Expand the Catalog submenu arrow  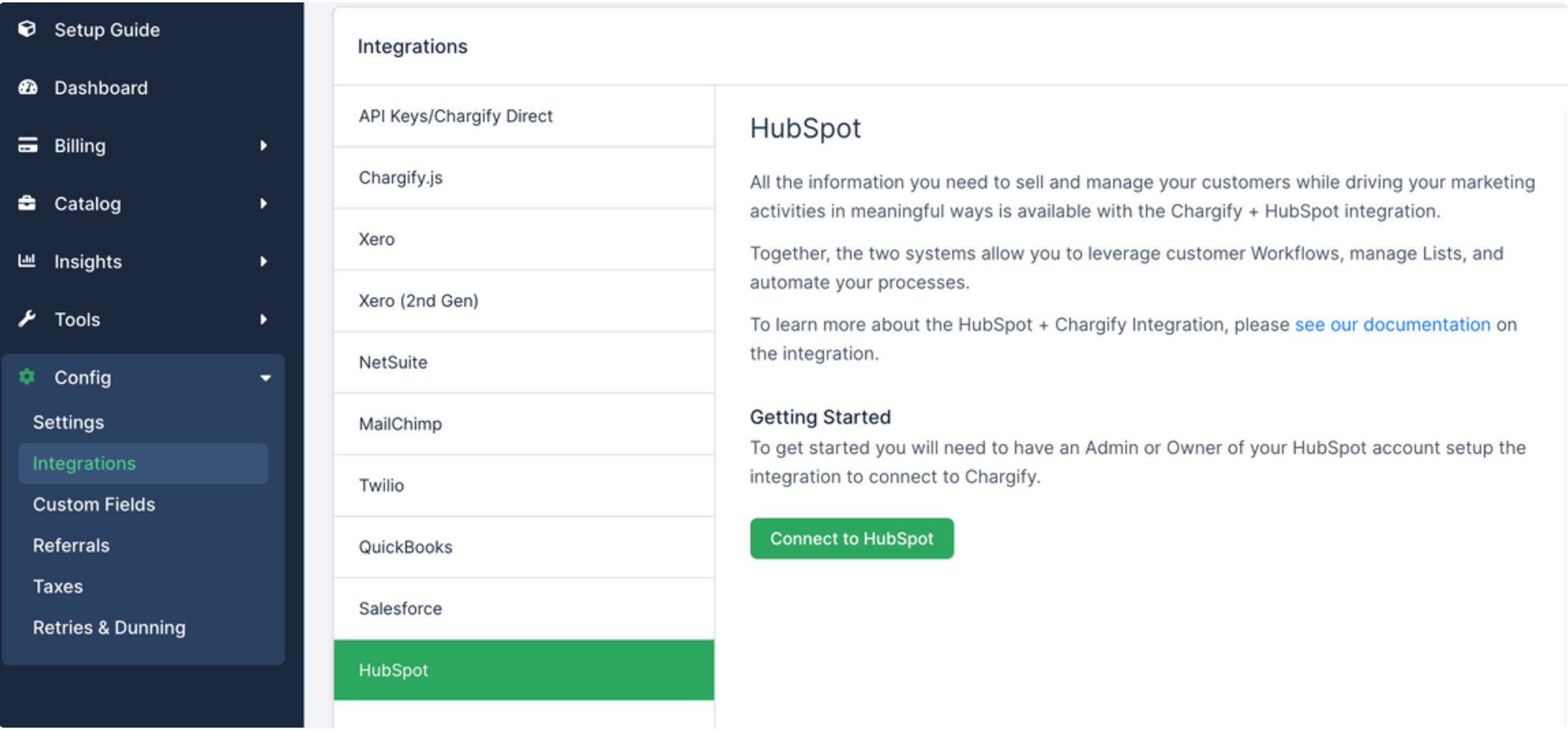264,204
